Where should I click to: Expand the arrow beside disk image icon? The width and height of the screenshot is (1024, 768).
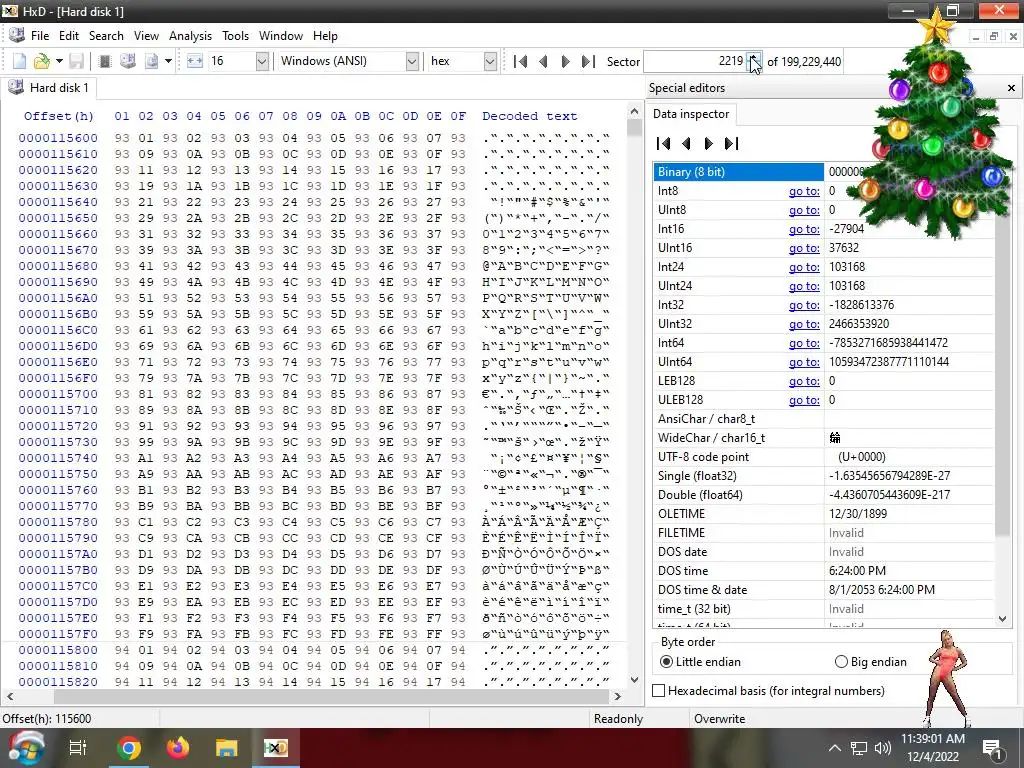(x=168, y=61)
